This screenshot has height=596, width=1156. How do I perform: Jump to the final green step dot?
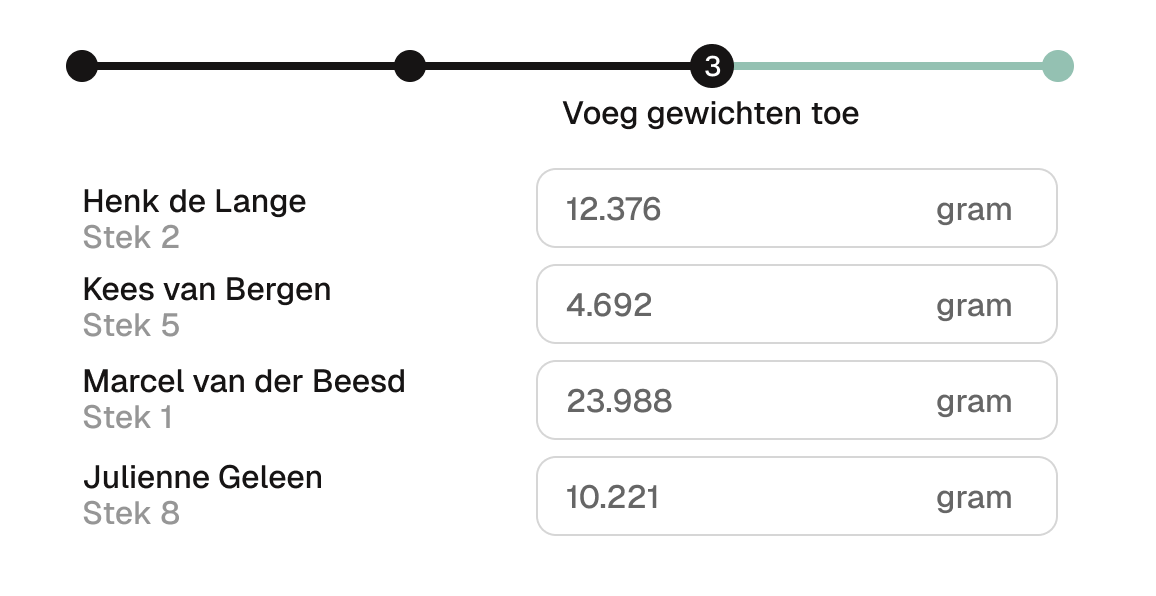click(x=1057, y=67)
